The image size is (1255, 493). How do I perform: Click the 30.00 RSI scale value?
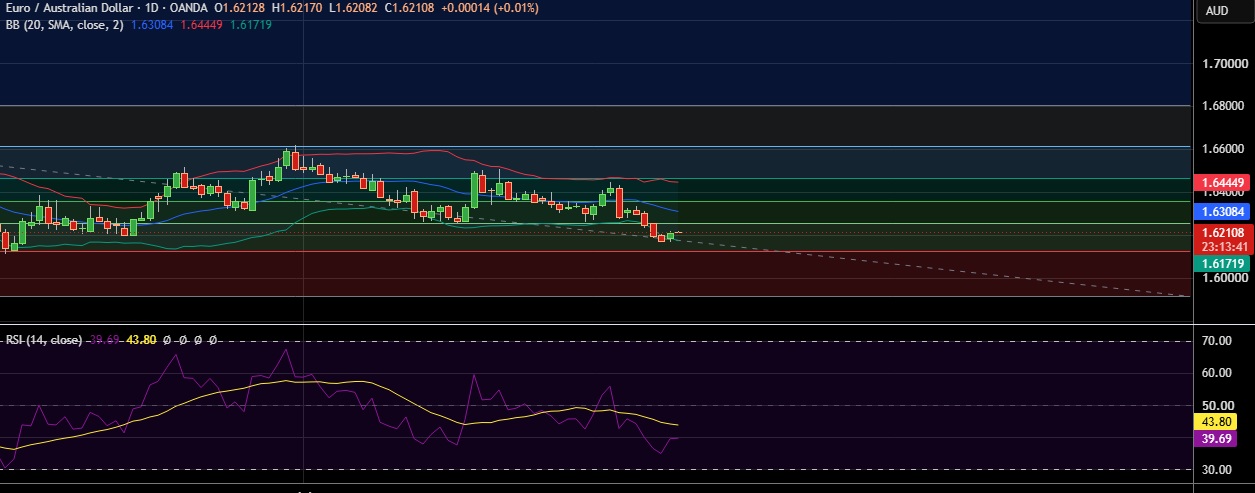(1216, 469)
